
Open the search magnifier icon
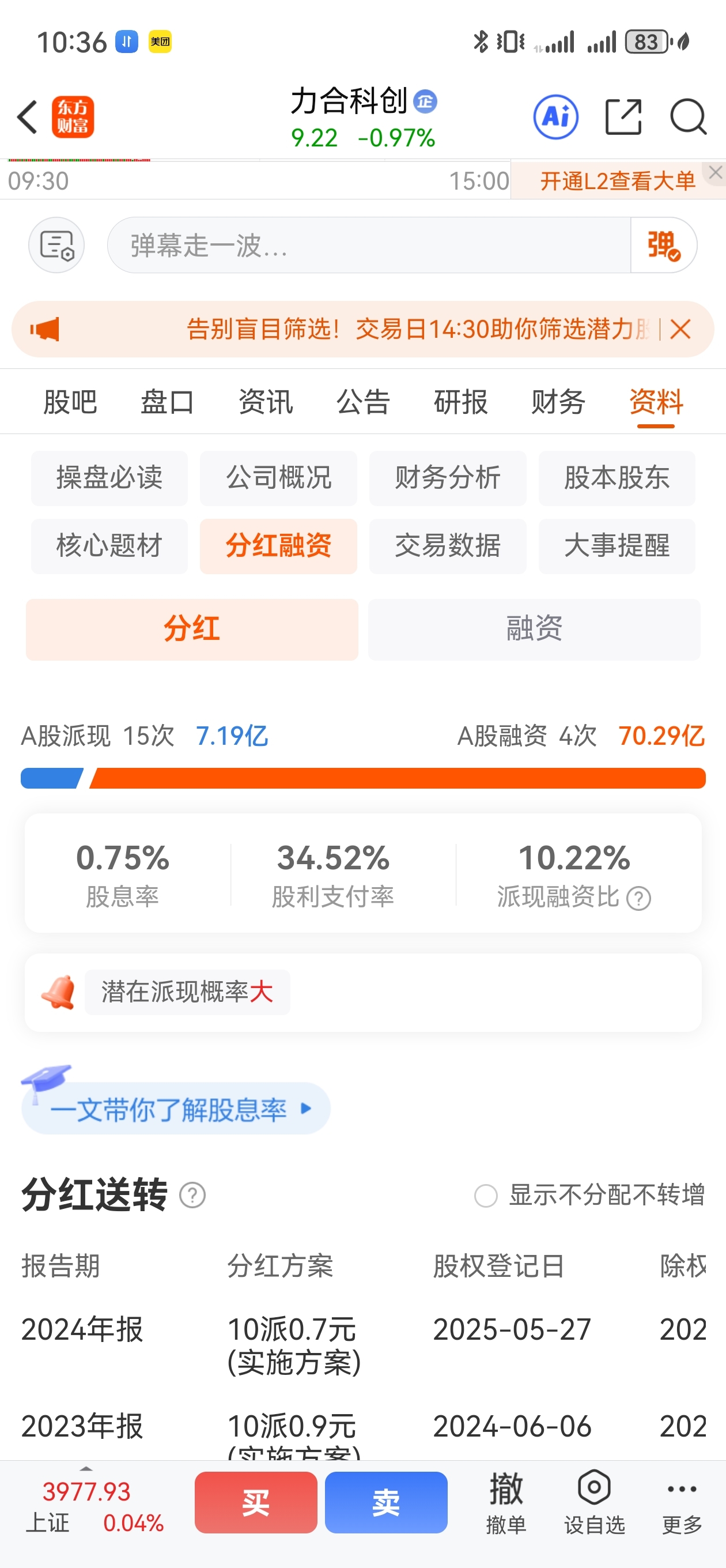click(689, 117)
